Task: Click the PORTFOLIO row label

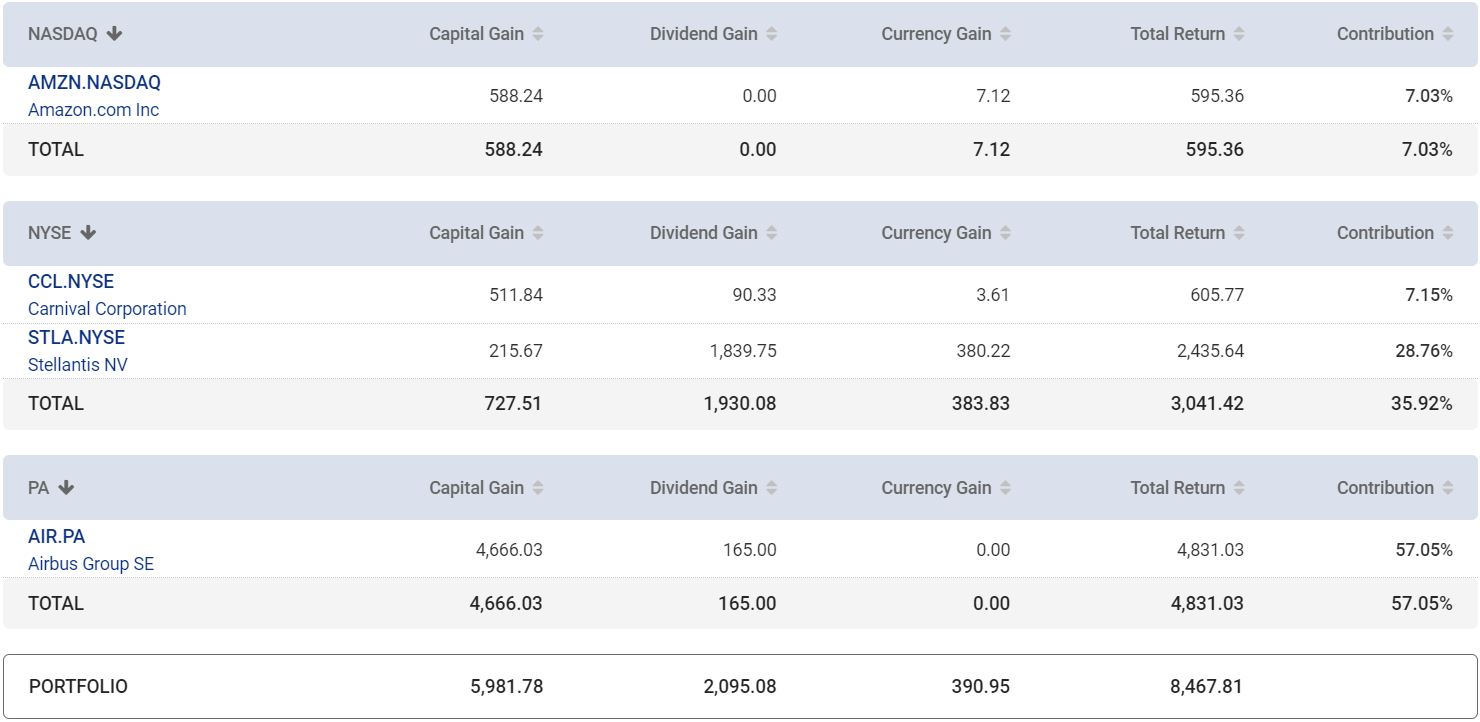Action: 78,687
